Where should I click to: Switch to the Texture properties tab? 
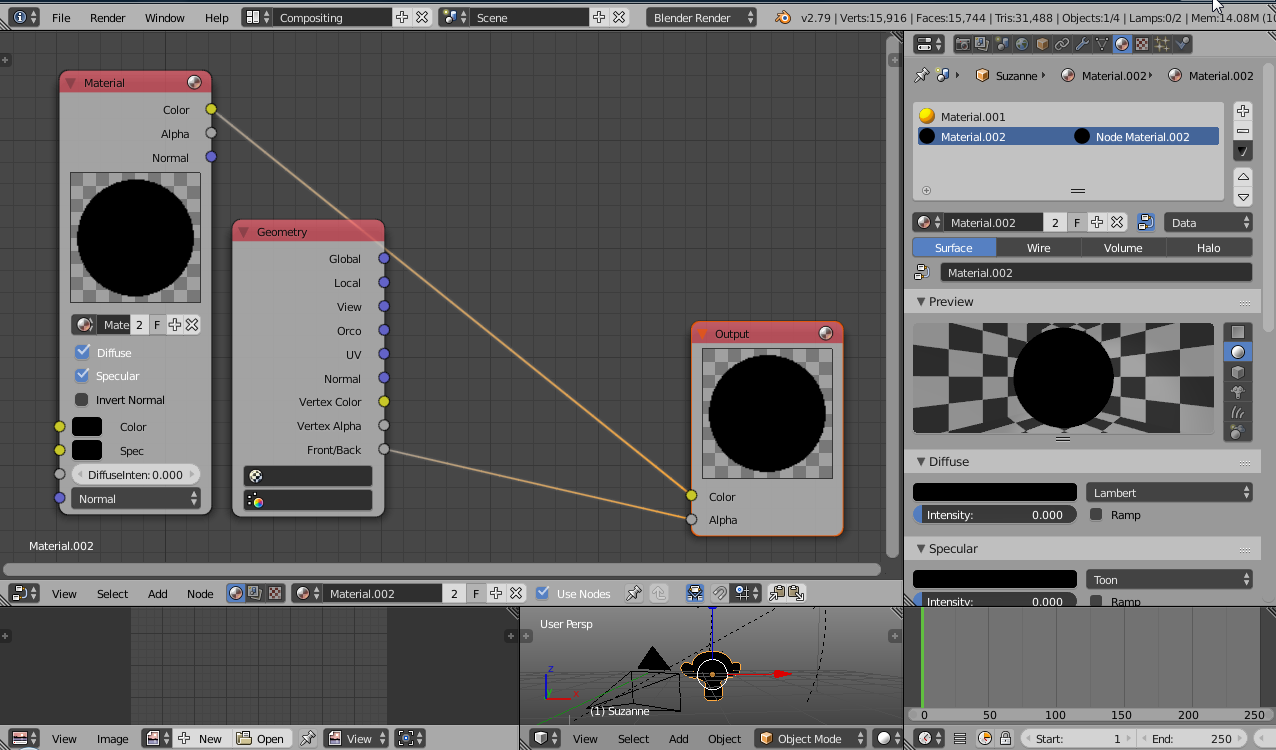(1142, 44)
